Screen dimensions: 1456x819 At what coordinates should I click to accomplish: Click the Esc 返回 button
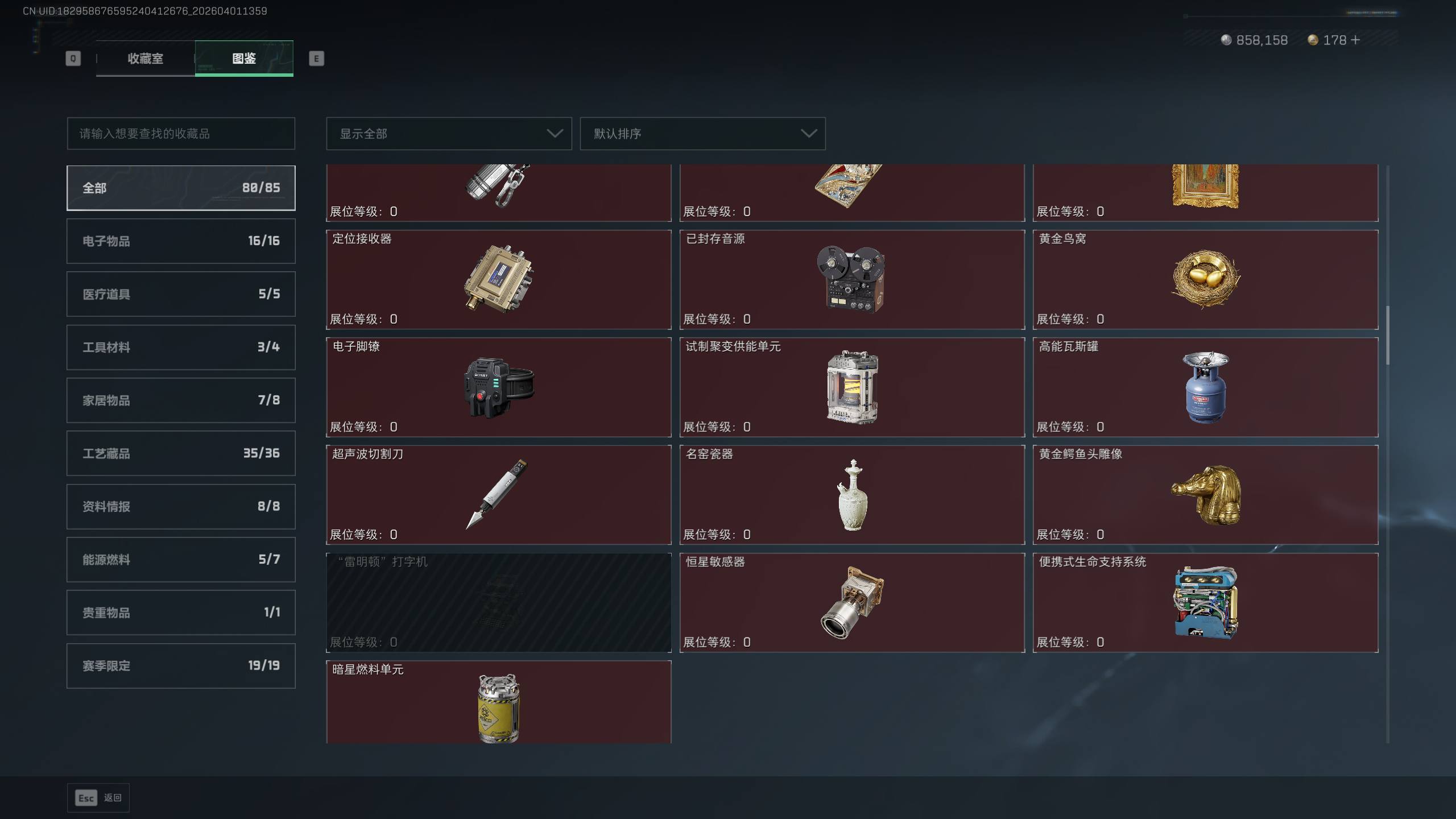[98, 798]
